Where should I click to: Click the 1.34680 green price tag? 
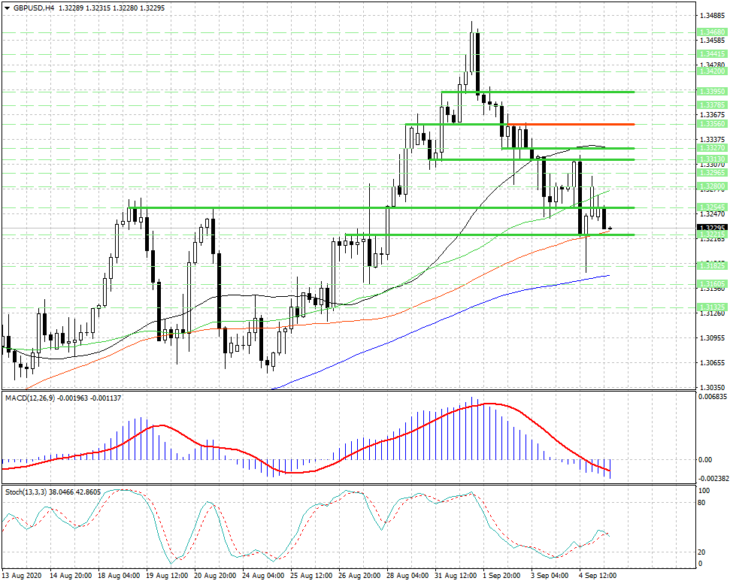click(x=712, y=32)
